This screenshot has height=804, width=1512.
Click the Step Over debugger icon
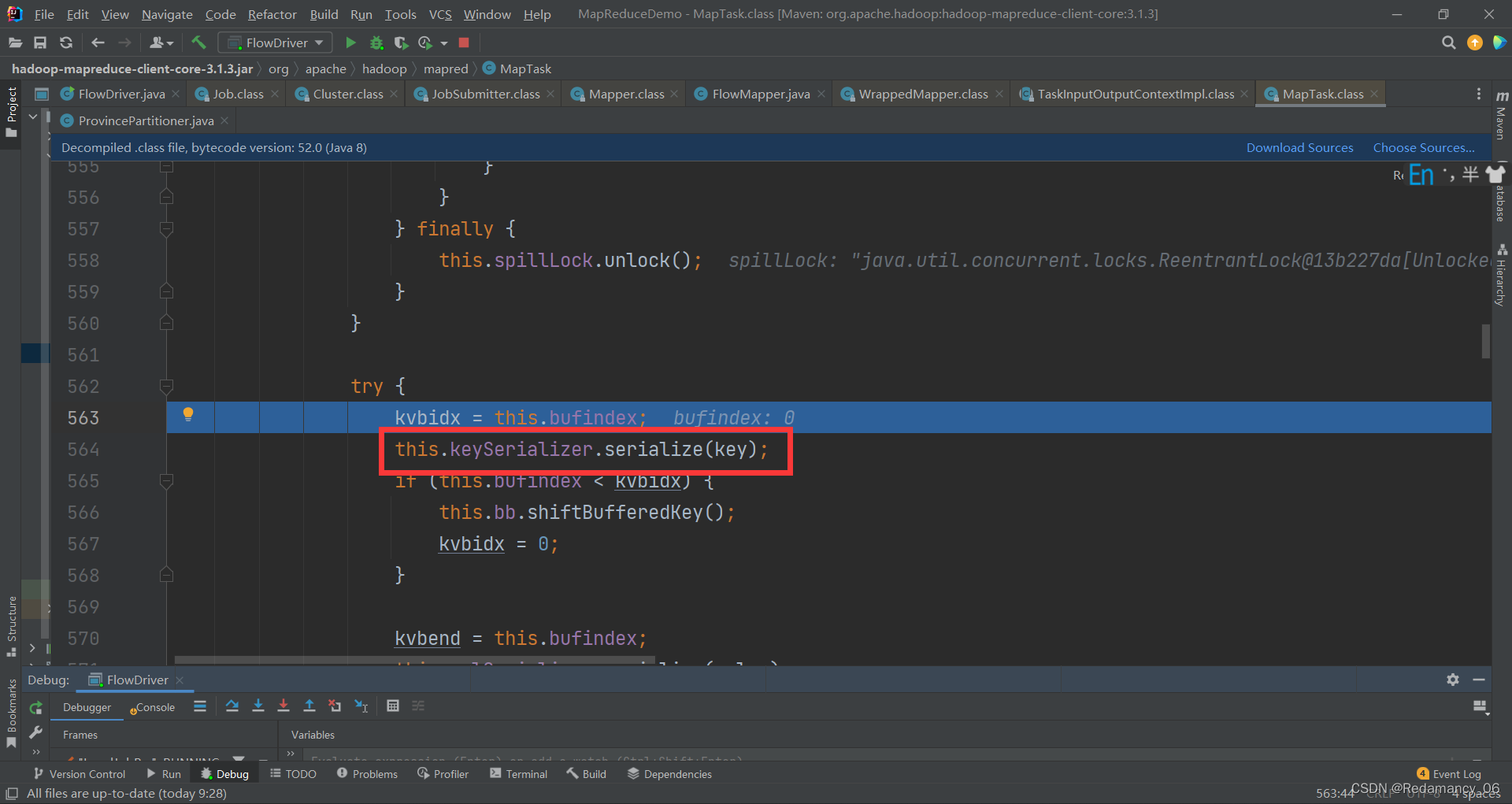click(x=232, y=706)
